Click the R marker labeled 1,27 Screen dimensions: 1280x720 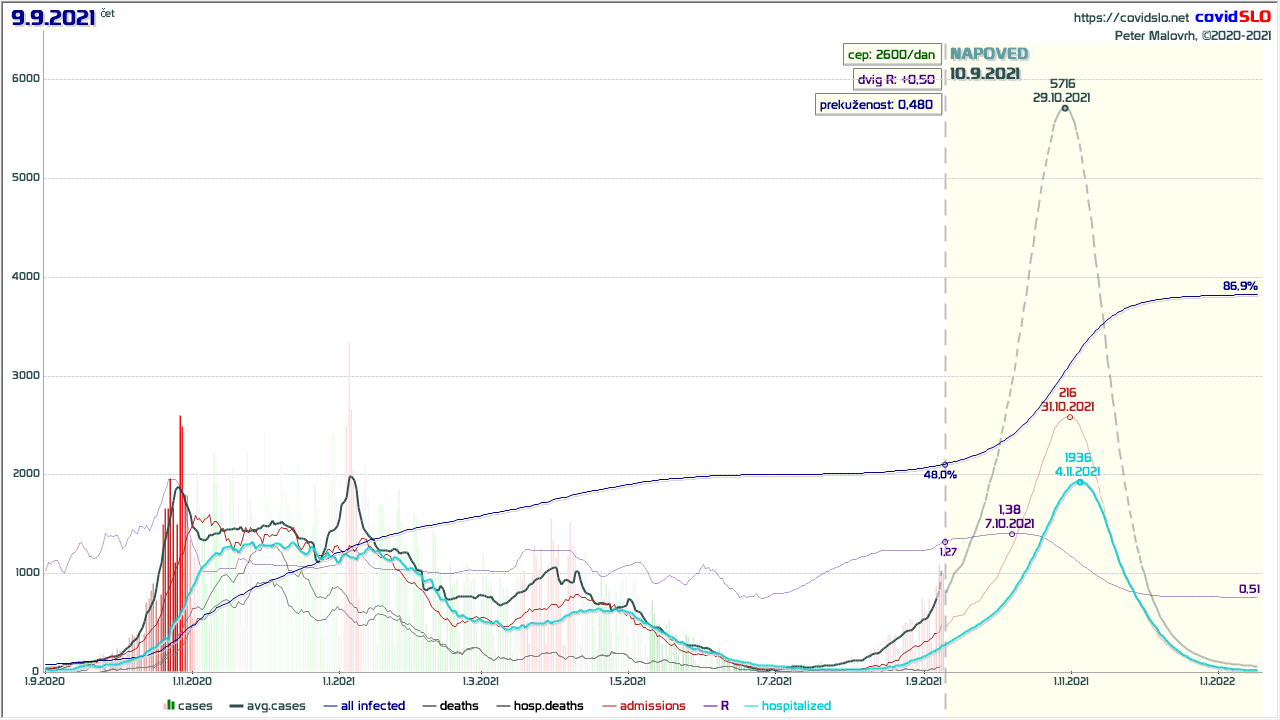[x=945, y=542]
